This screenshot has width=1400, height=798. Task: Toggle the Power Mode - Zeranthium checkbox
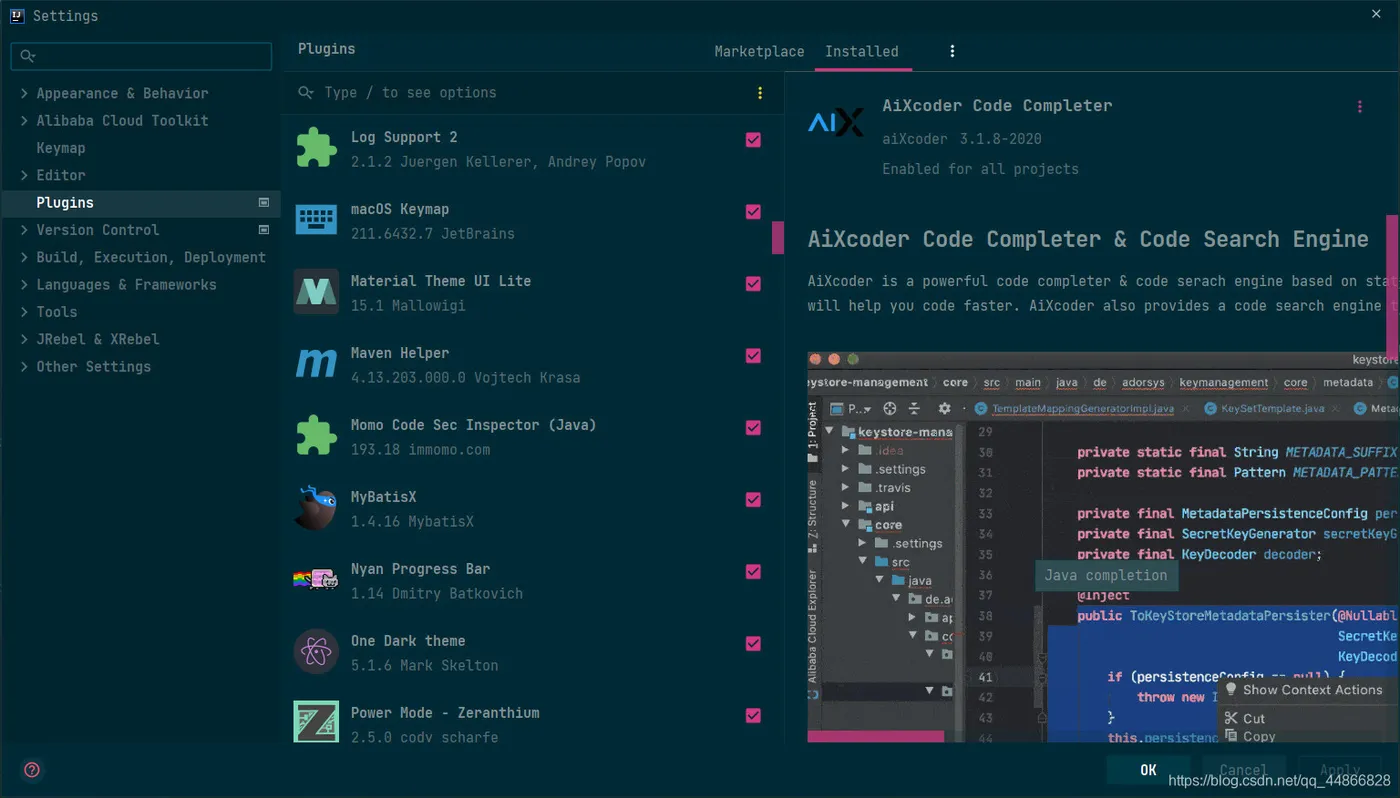pos(753,716)
